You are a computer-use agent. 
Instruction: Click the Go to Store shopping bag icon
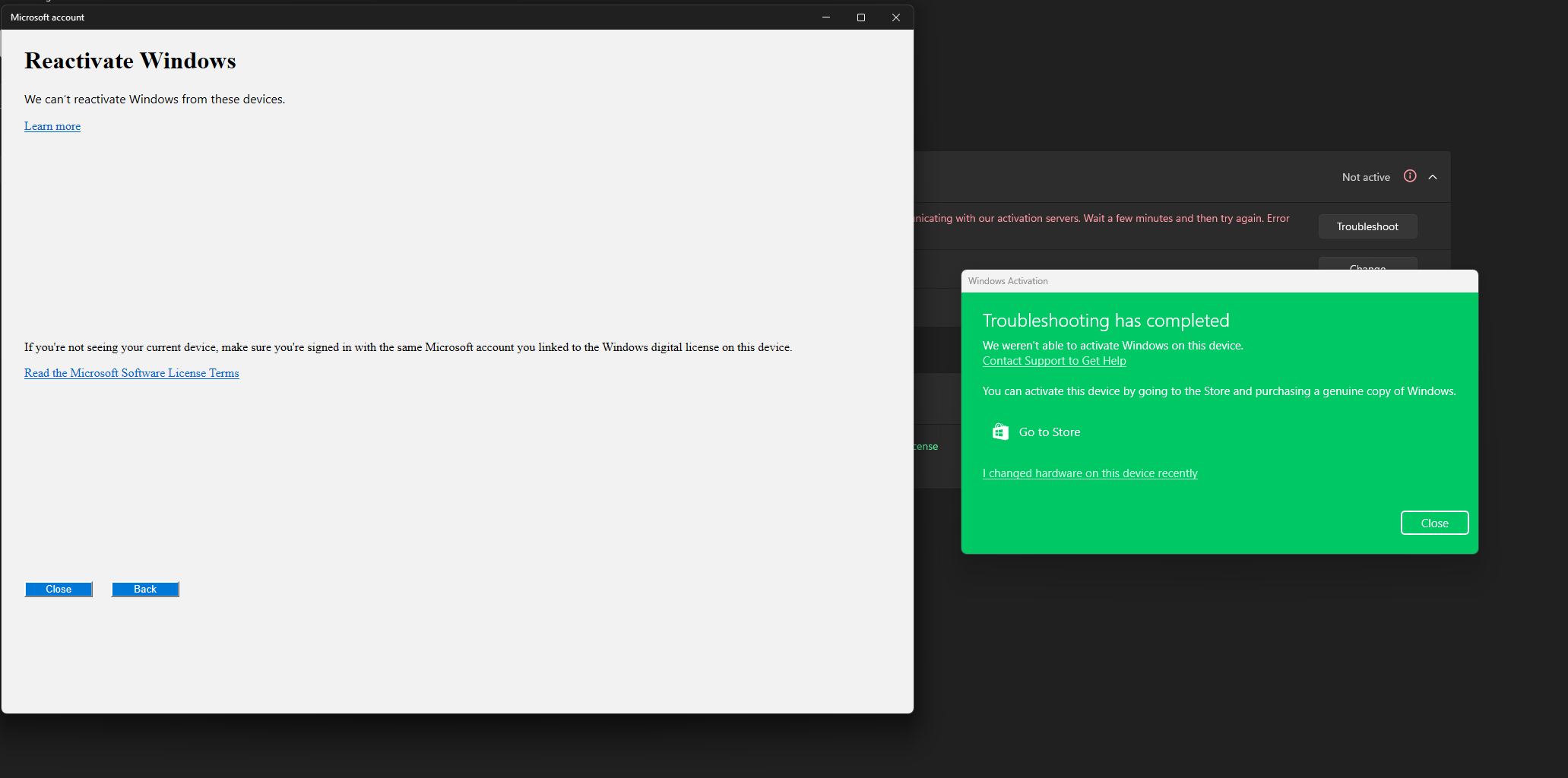tap(1000, 432)
